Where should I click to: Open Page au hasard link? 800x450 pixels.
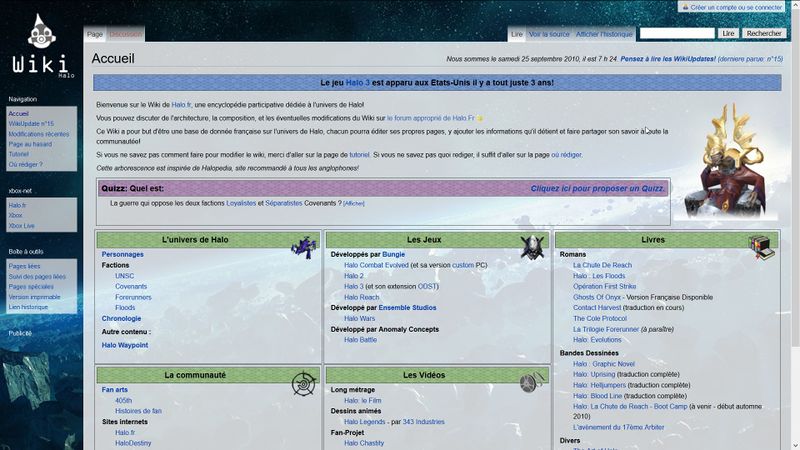(30, 144)
